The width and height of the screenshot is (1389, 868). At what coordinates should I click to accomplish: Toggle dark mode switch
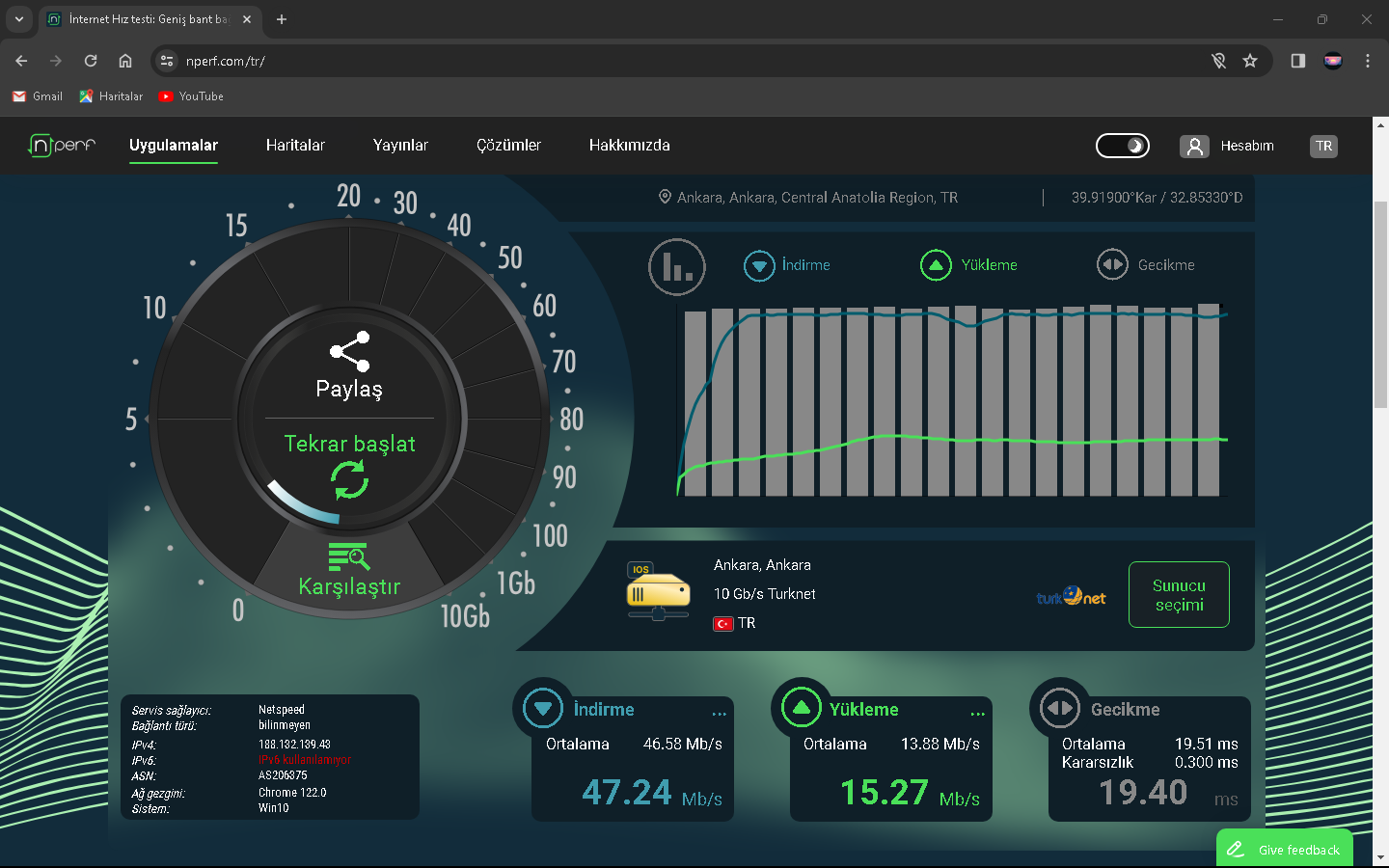tap(1123, 146)
